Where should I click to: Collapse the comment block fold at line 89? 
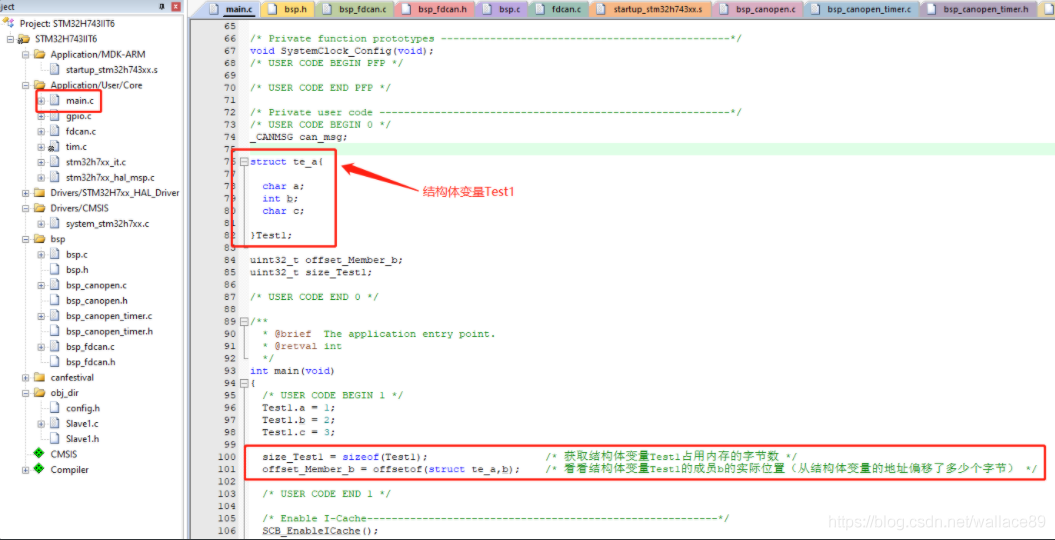[244, 321]
